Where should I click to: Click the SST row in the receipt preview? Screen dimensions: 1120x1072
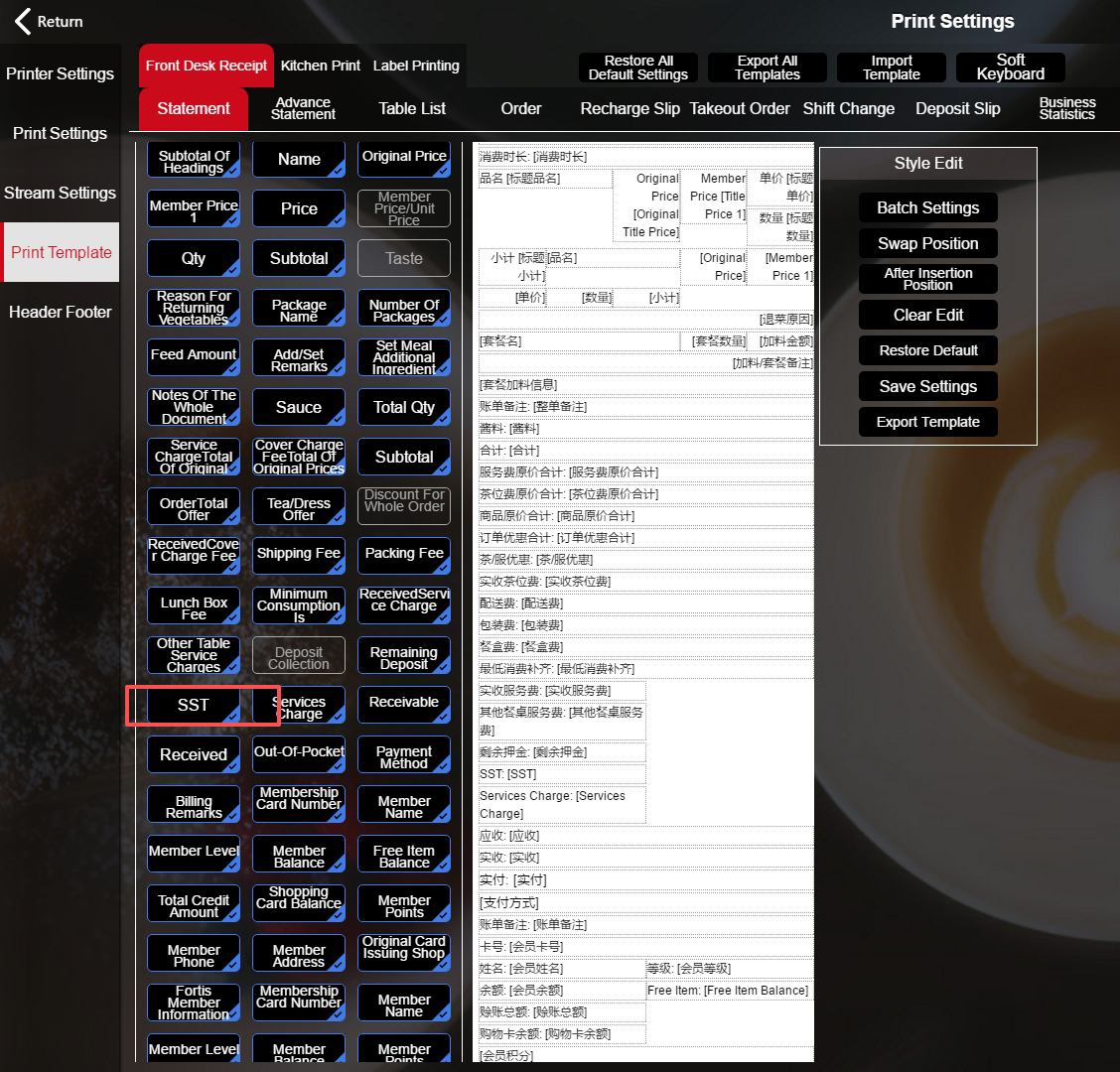pyautogui.click(x=561, y=773)
